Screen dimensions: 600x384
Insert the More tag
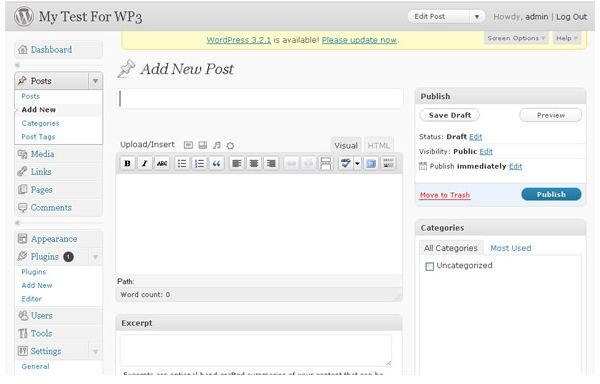click(326, 163)
